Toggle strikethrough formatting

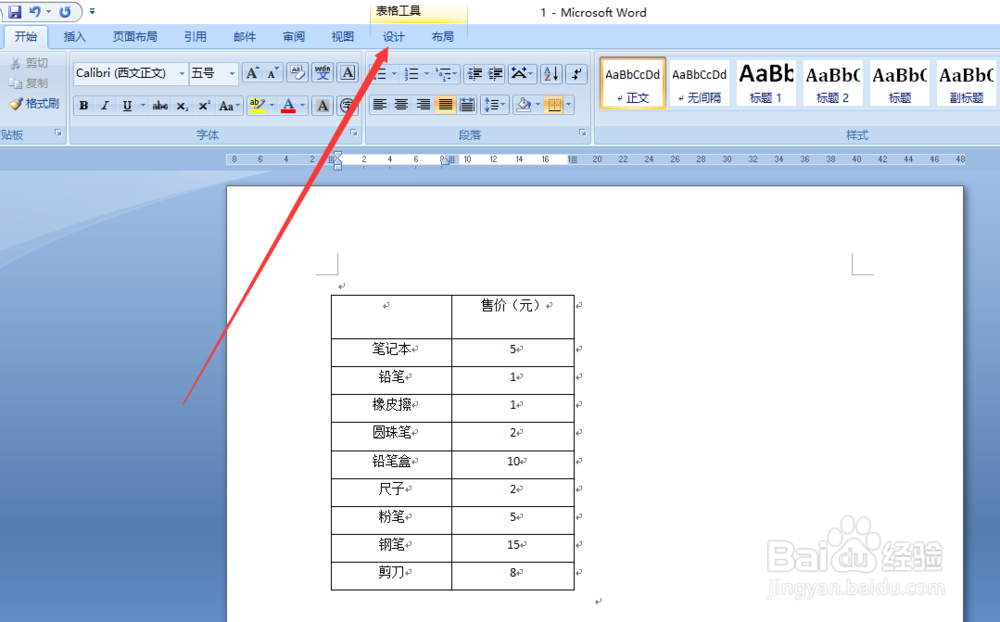tap(161, 104)
